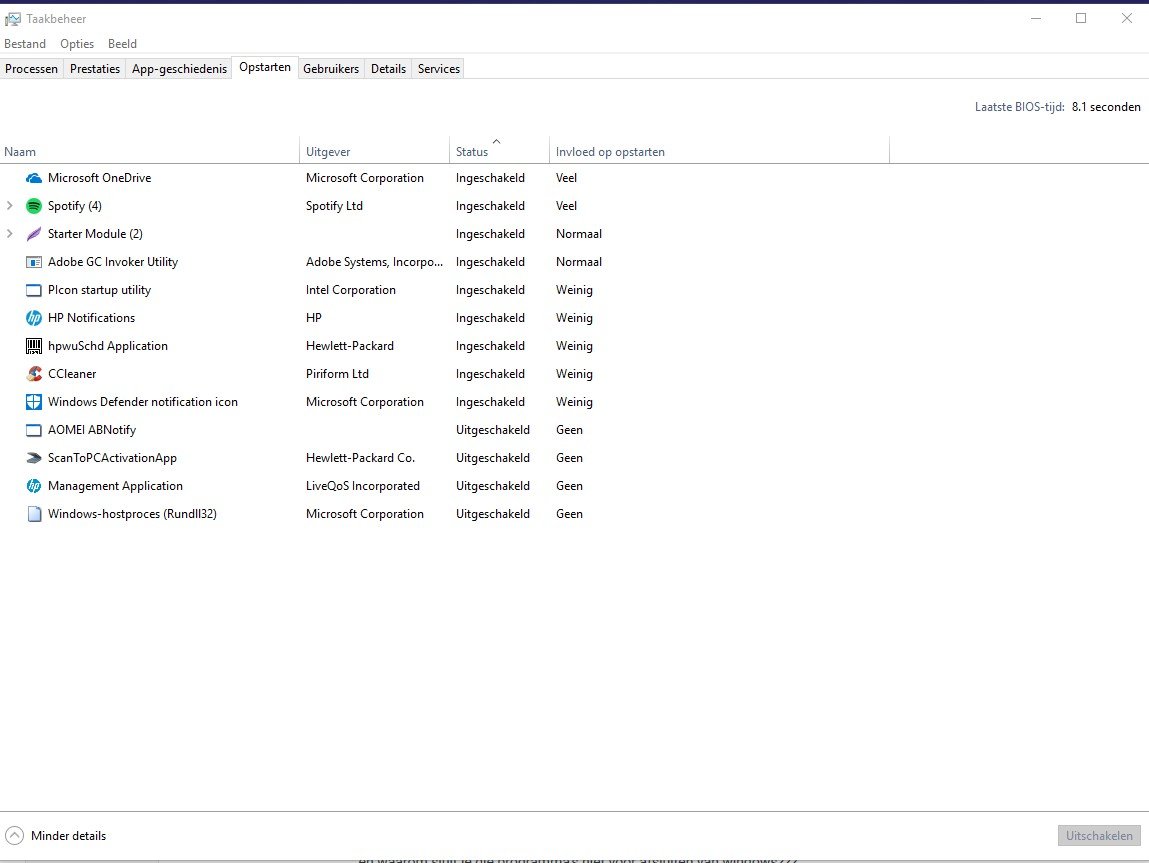Click the green Spotify icon
1149x863 pixels.
[x=34, y=206]
